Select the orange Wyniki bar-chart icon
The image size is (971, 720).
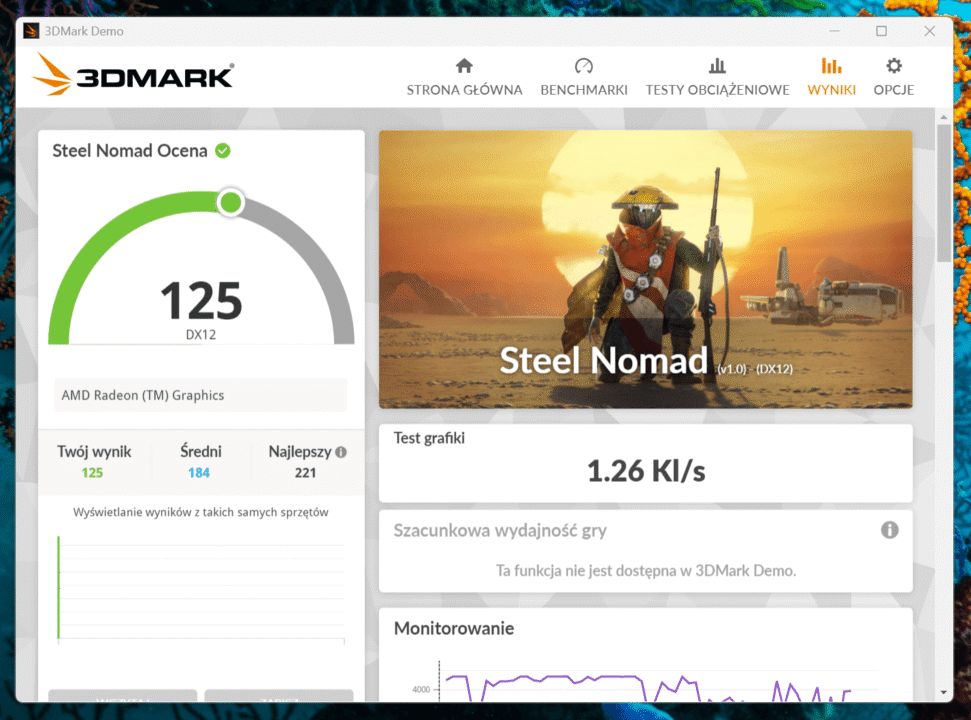click(x=832, y=65)
